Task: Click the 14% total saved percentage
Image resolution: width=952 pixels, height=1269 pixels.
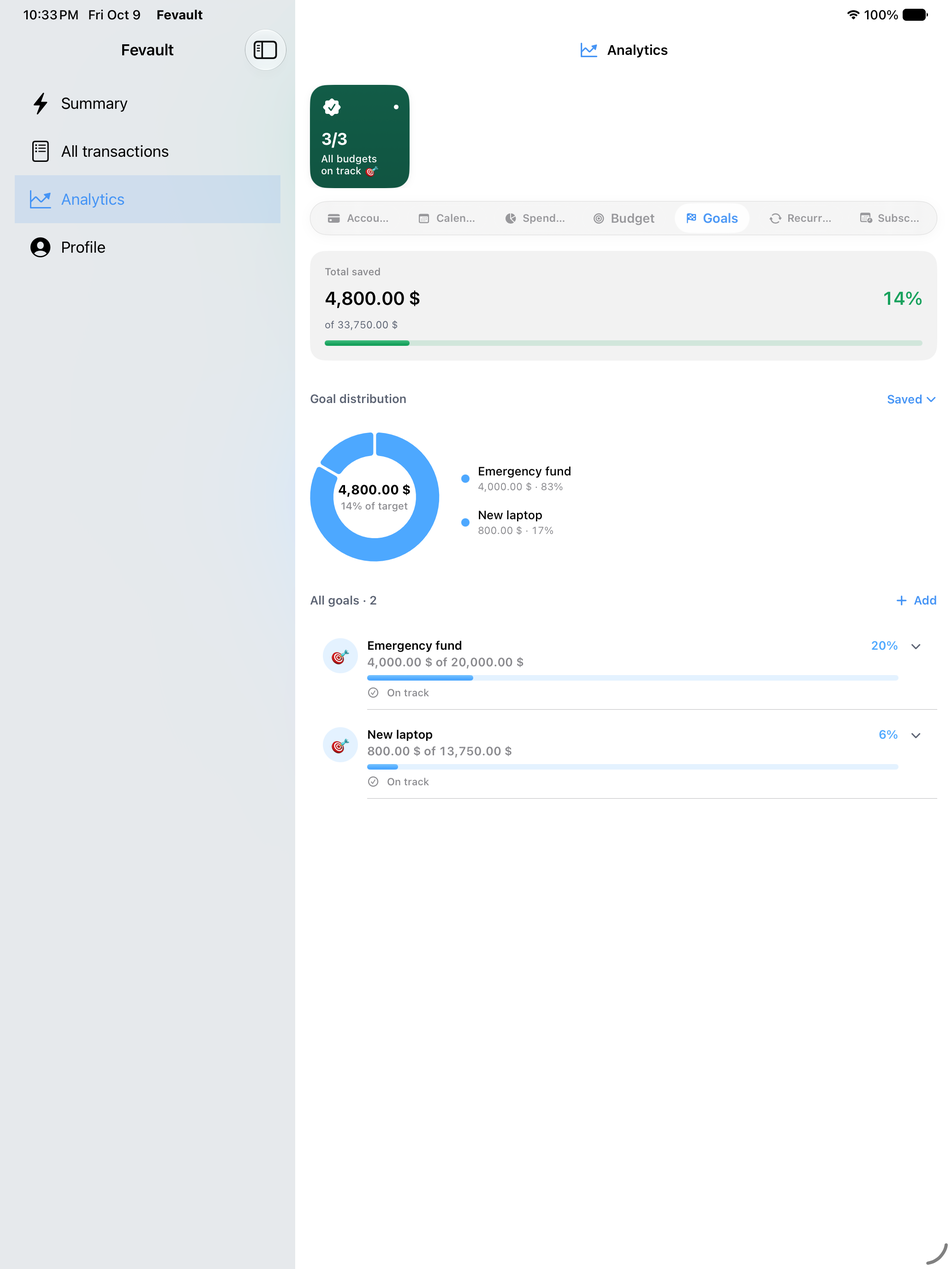Action: pyautogui.click(x=902, y=298)
